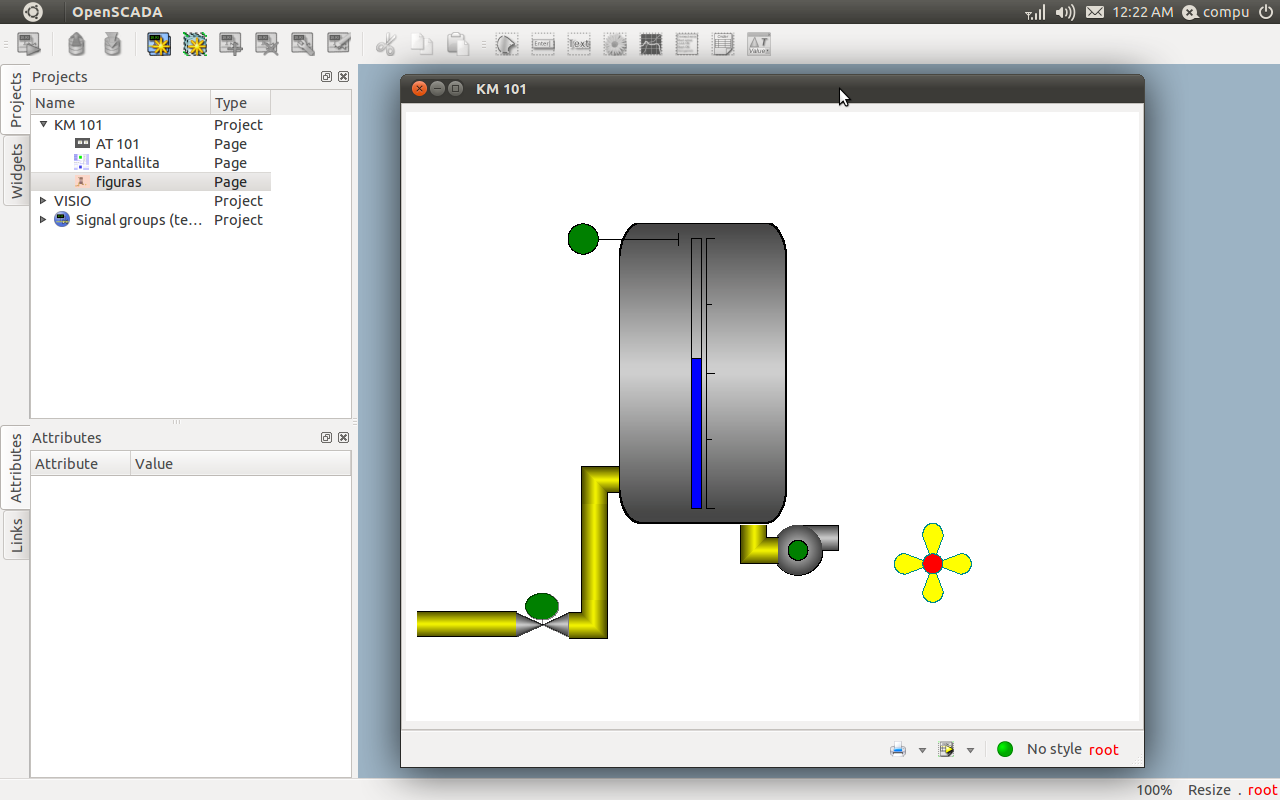Click the print icon in KM 101 window
This screenshot has height=800, width=1280.
tap(898, 749)
